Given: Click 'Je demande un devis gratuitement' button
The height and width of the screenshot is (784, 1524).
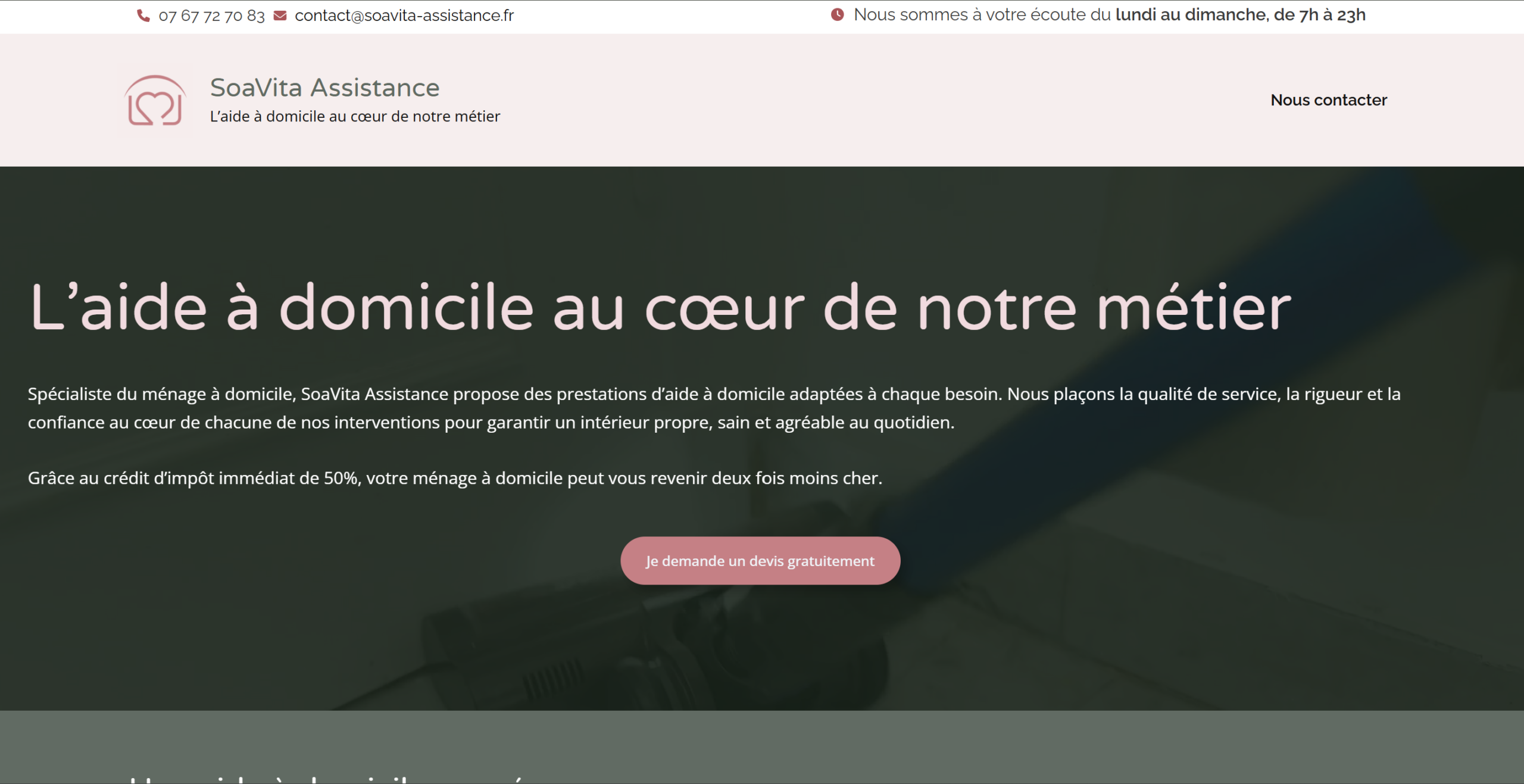Looking at the screenshot, I should (760, 561).
